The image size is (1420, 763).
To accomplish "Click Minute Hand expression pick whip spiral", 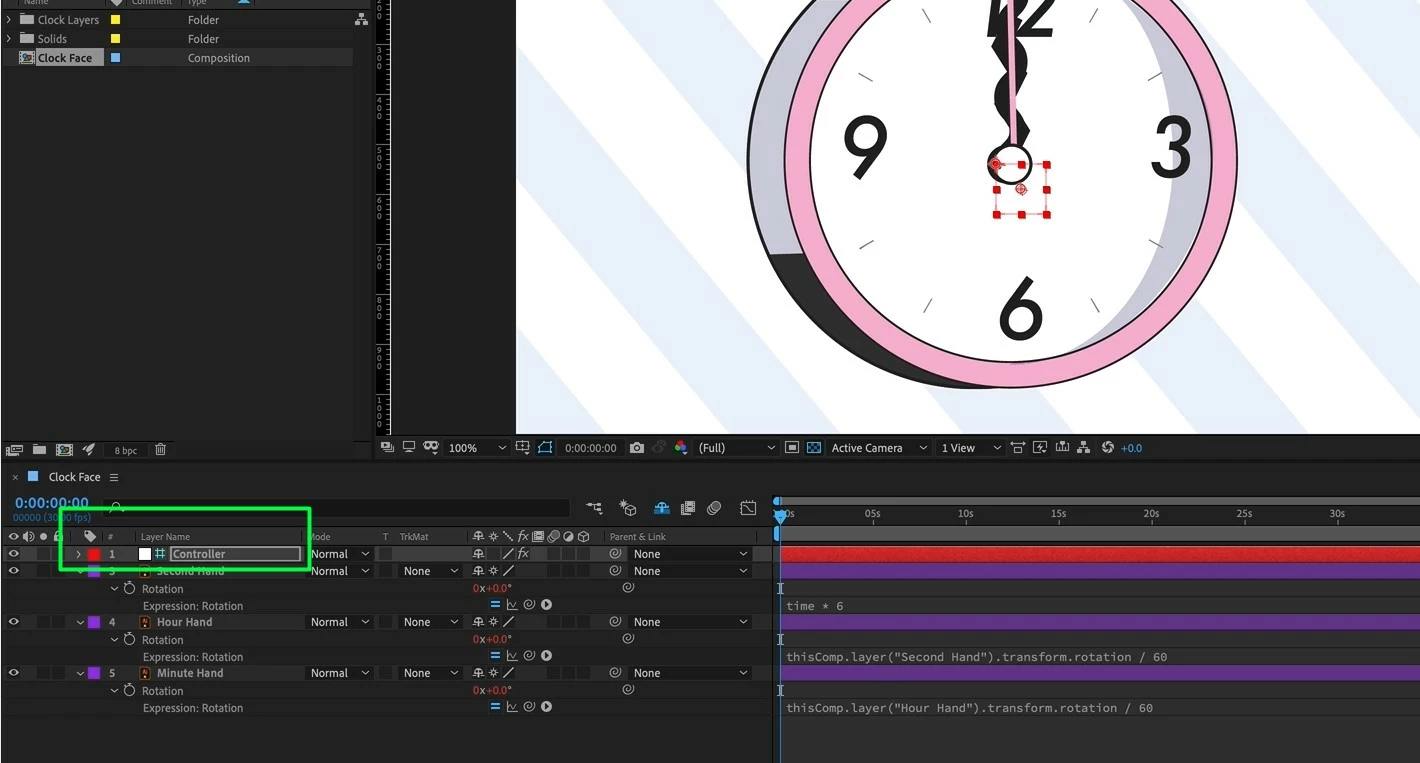I will (x=530, y=707).
